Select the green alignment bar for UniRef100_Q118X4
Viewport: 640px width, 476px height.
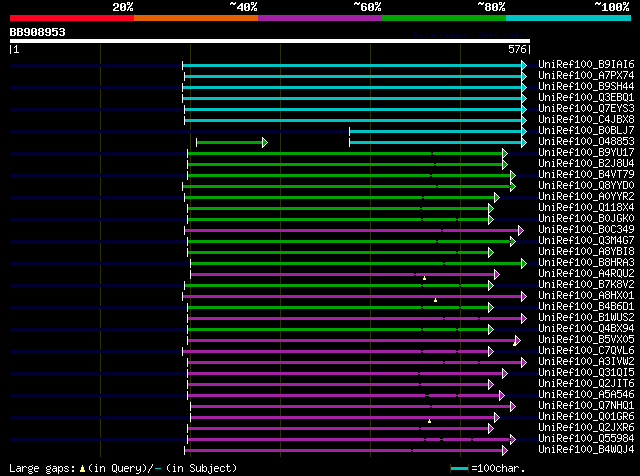coord(338,209)
